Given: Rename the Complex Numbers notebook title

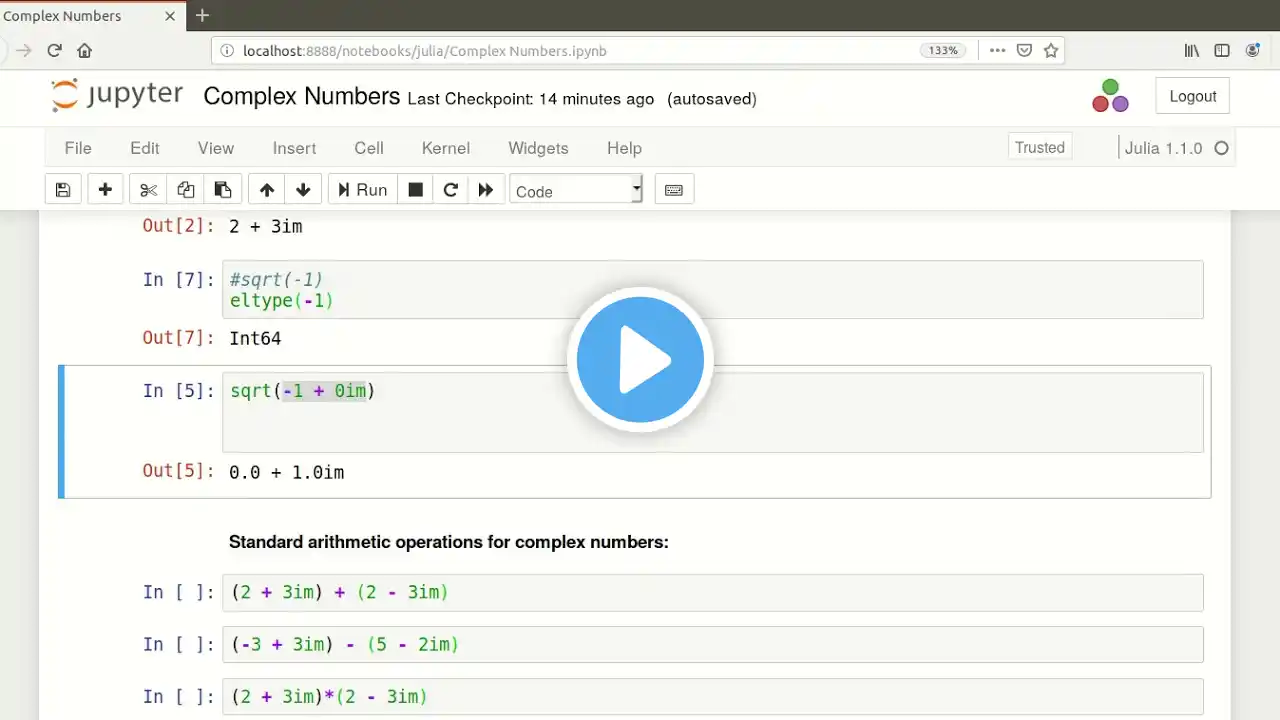Looking at the screenshot, I should pos(301,97).
